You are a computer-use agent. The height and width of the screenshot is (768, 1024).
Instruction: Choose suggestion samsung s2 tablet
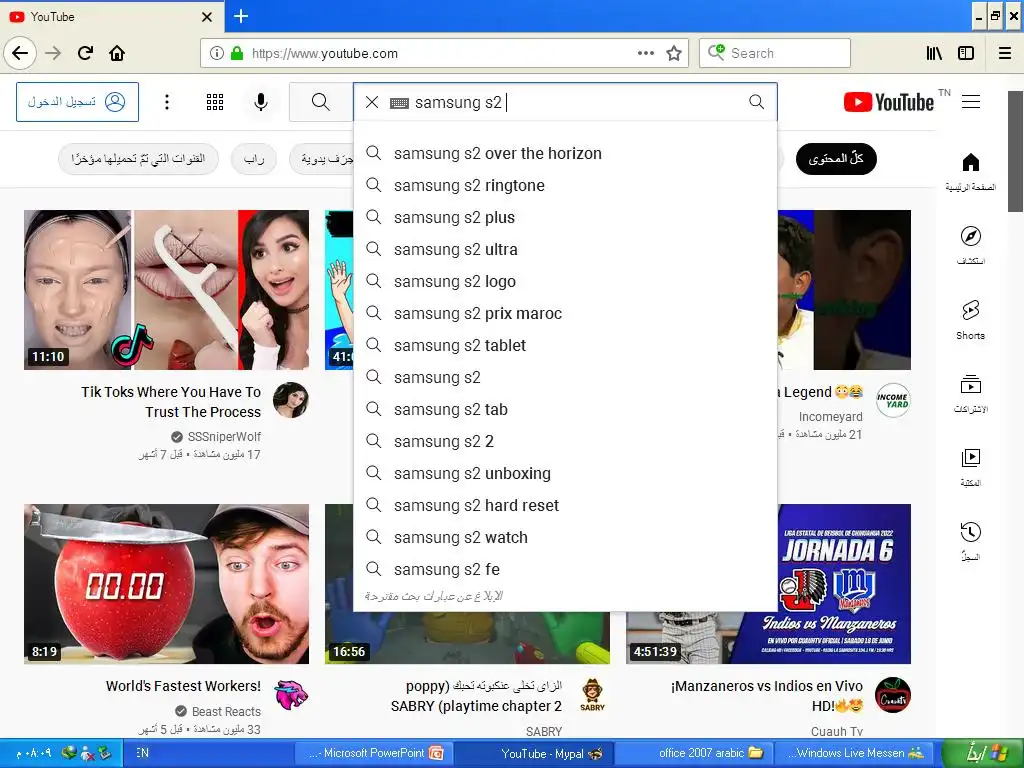pos(566,345)
